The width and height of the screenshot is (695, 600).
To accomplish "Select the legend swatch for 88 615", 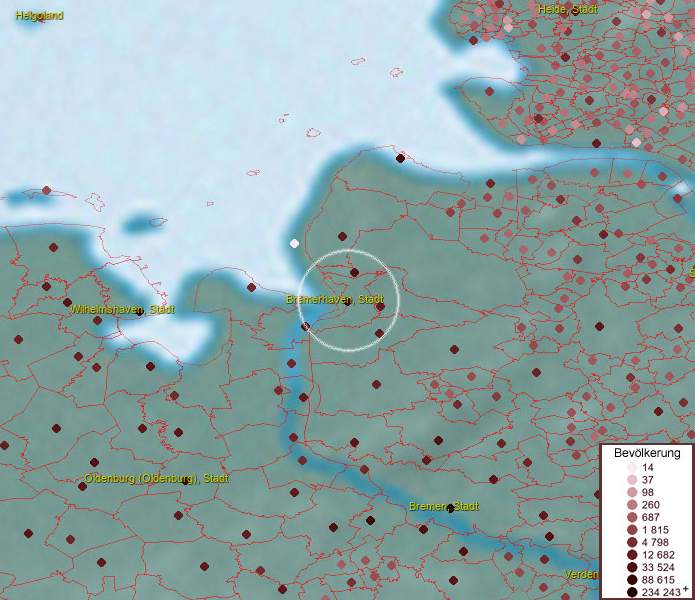I will point(632,580).
